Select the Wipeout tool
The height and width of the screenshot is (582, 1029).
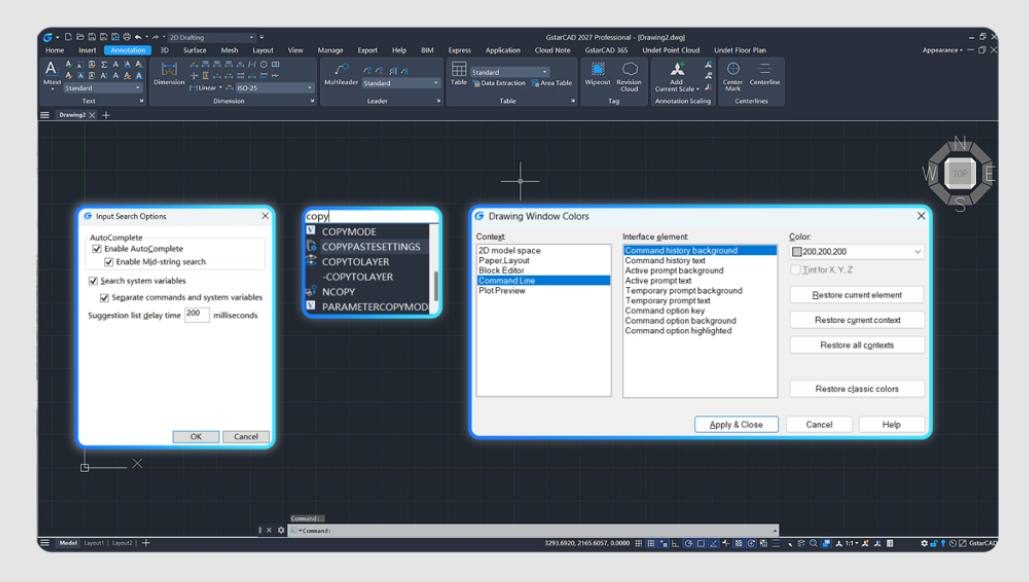[x=597, y=73]
